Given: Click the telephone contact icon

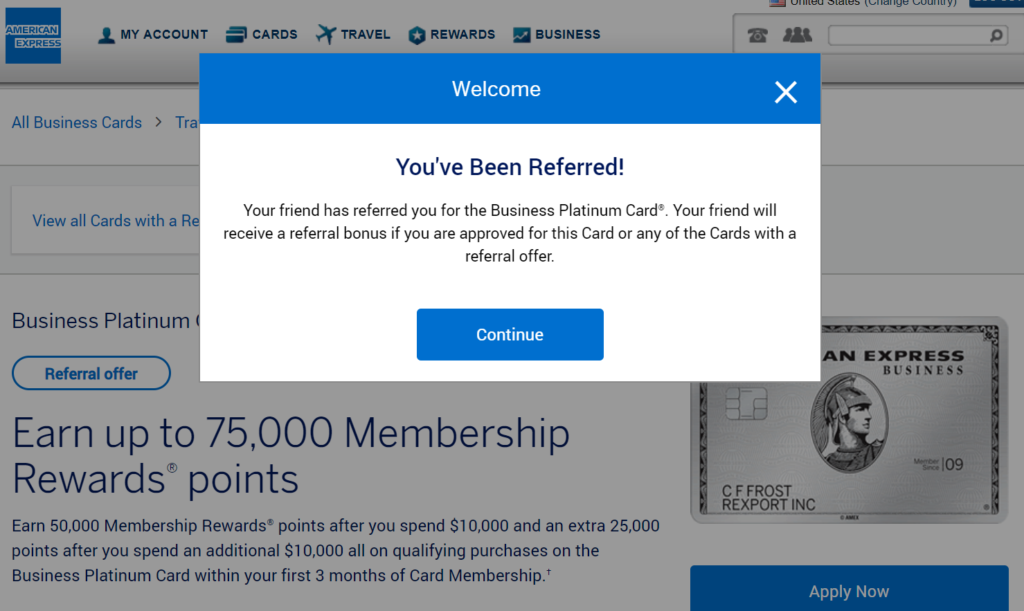Looking at the screenshot, I should click(757, 34).
